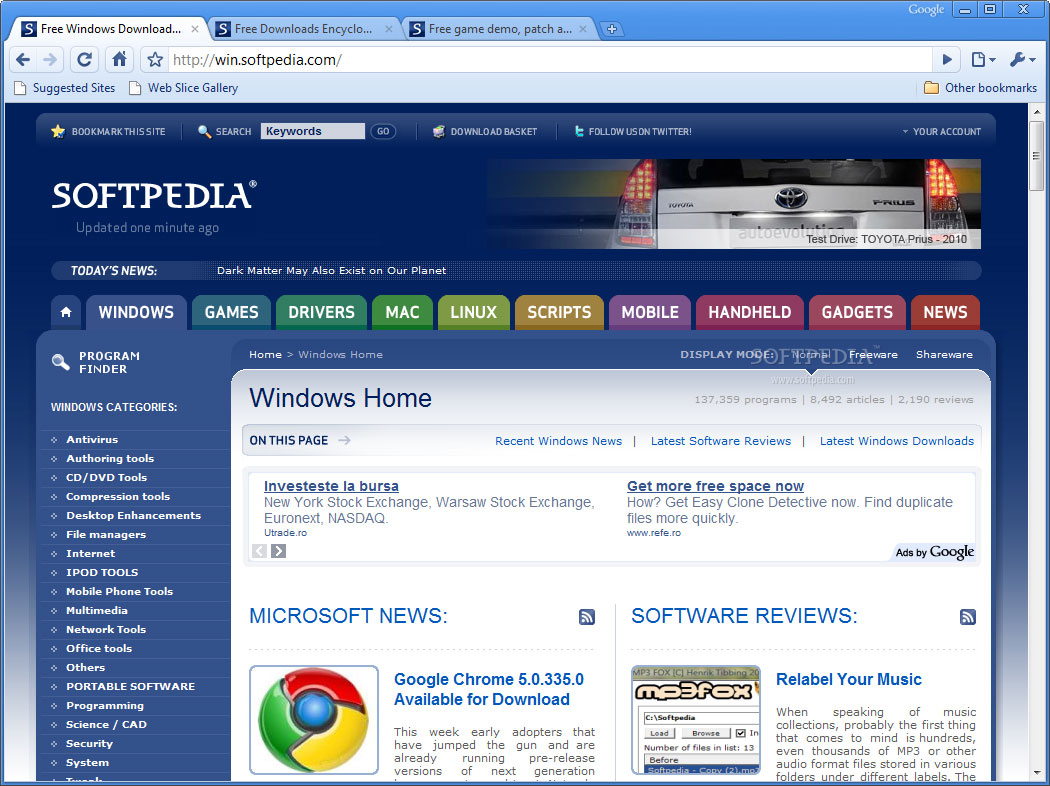This screenshot has height=786, width=1050.
Task: Select the SCRIPTS category tab
Action: coord(559,312)
